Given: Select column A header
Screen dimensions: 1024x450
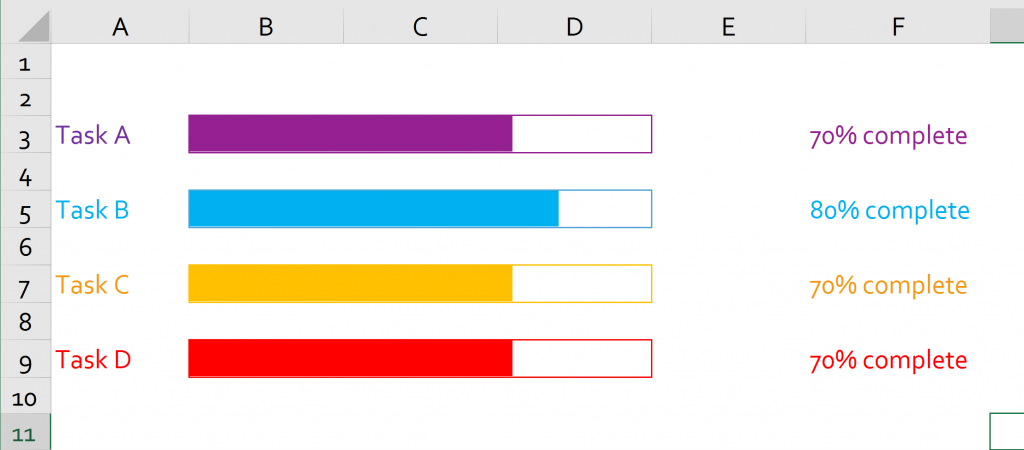Looking at the screenshot, I should tap(120, 26).
